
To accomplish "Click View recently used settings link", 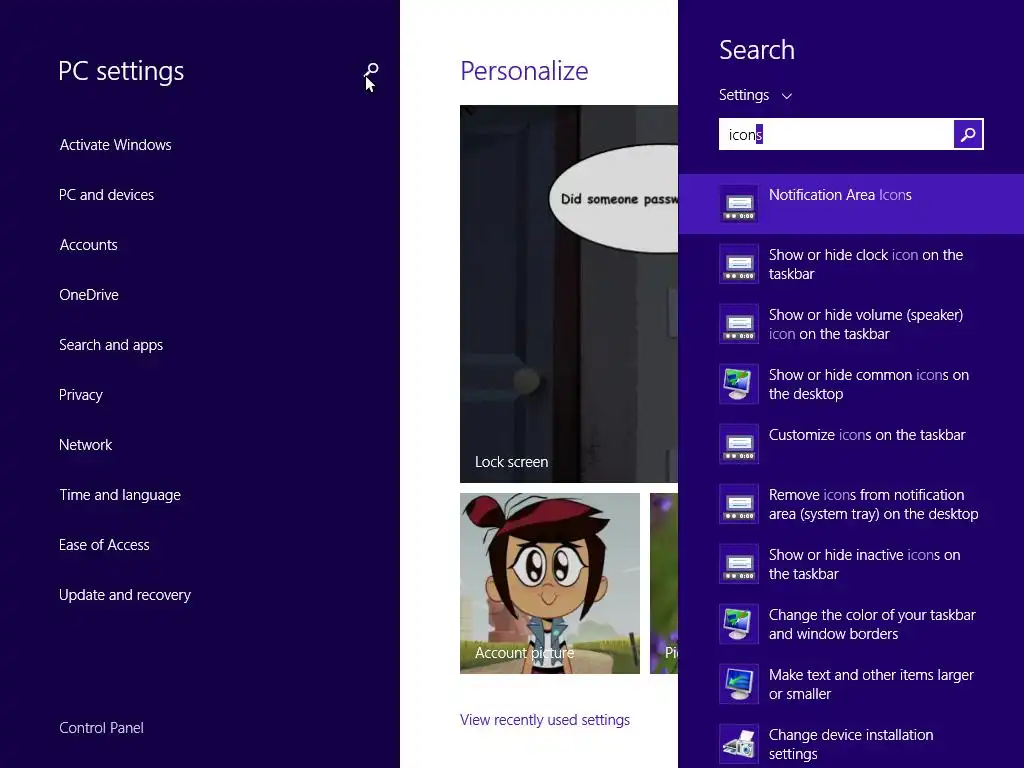I will click(x=545, y=720).
